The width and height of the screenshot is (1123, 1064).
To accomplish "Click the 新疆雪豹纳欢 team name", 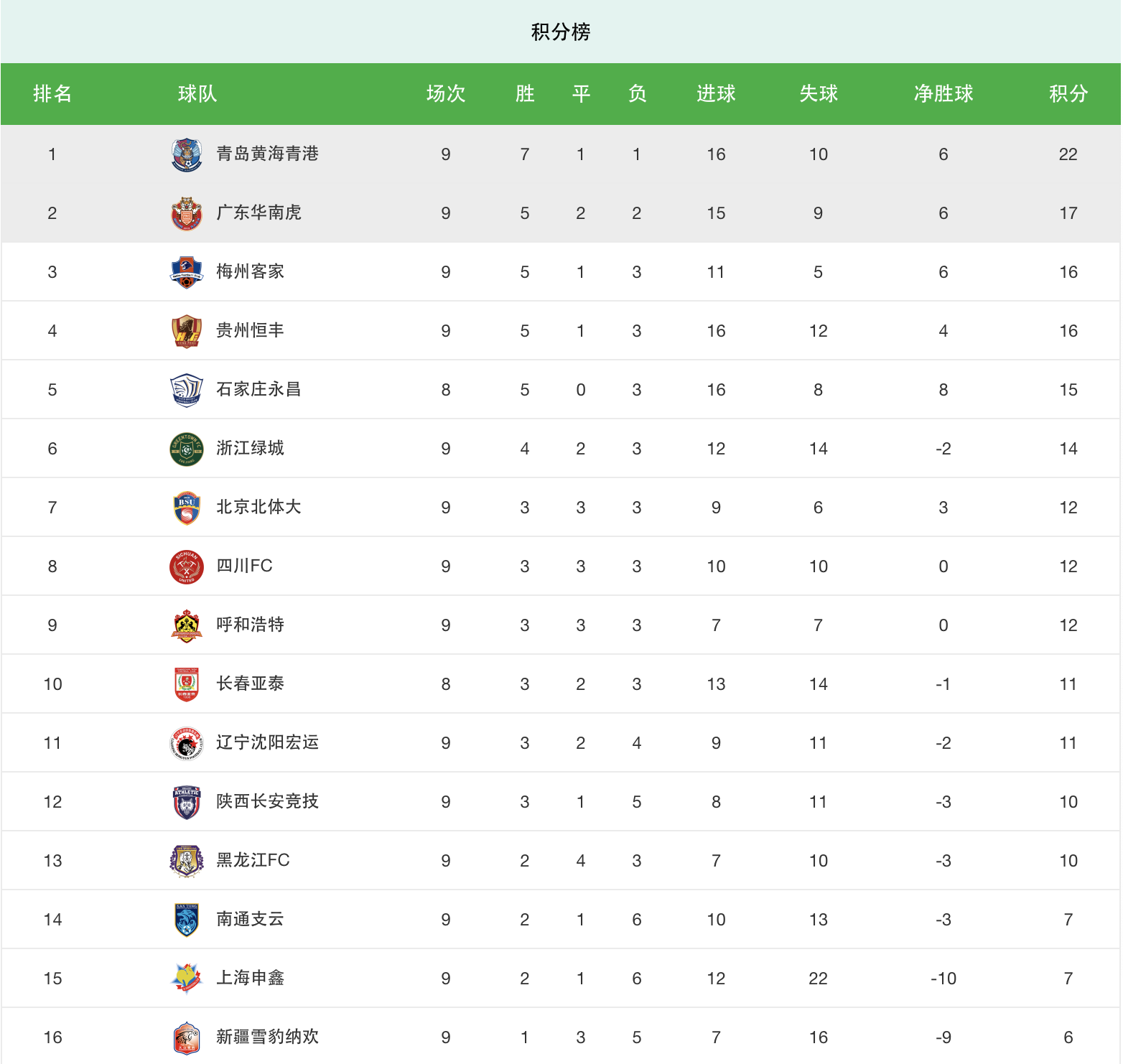I will 267,1037.
